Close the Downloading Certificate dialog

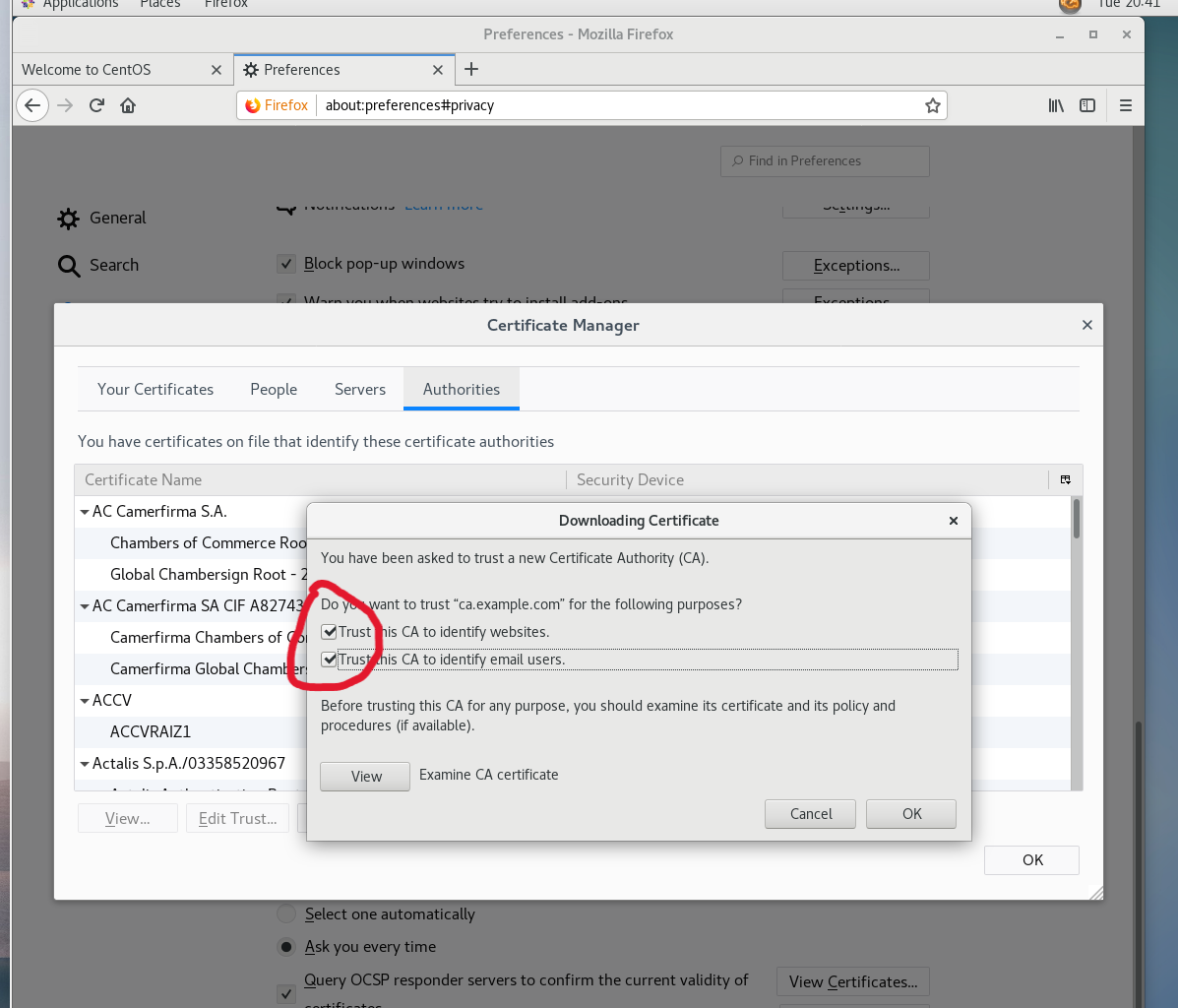[954, 521]
